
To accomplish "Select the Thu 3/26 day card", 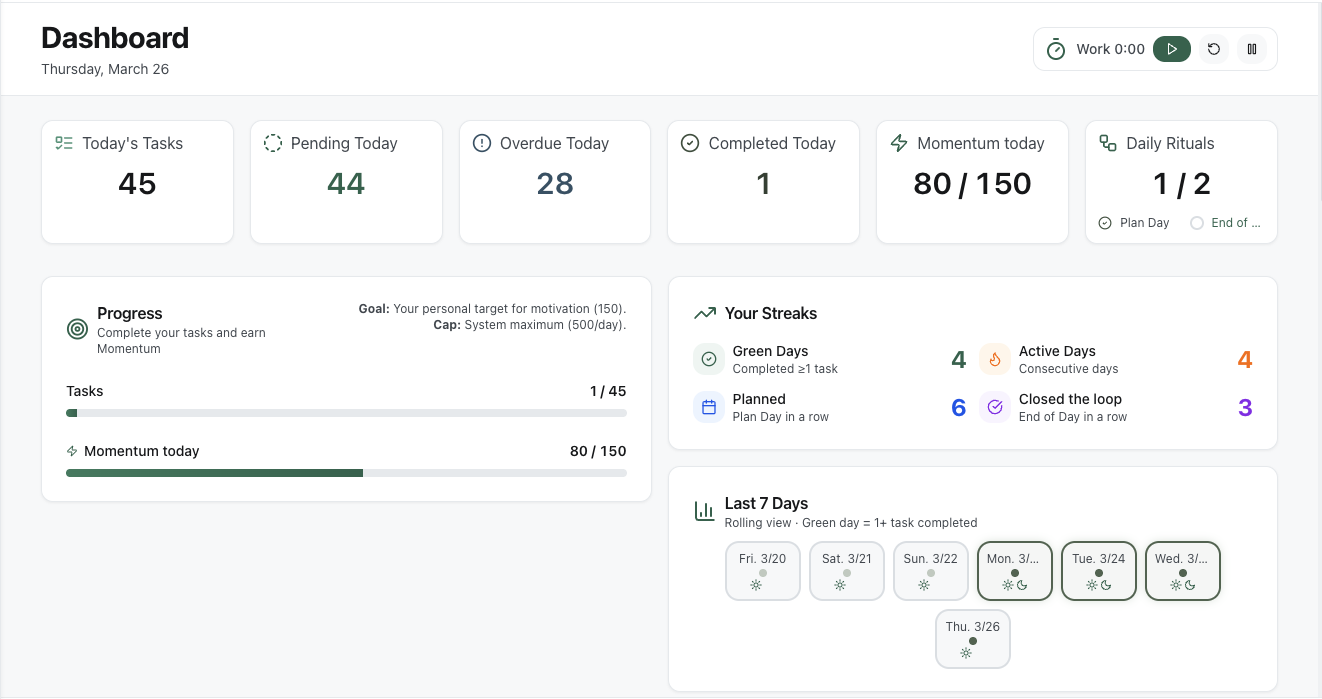I will [972, 639].
